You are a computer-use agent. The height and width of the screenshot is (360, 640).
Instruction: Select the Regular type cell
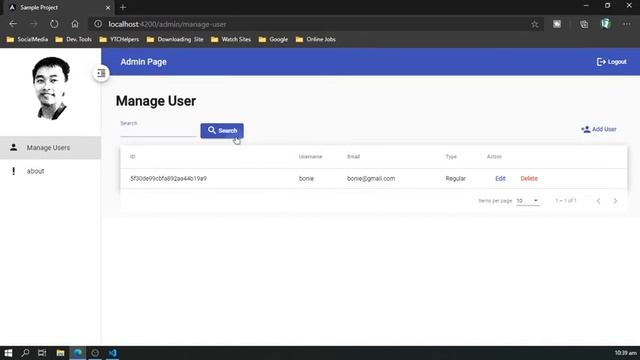coord(456,178)
